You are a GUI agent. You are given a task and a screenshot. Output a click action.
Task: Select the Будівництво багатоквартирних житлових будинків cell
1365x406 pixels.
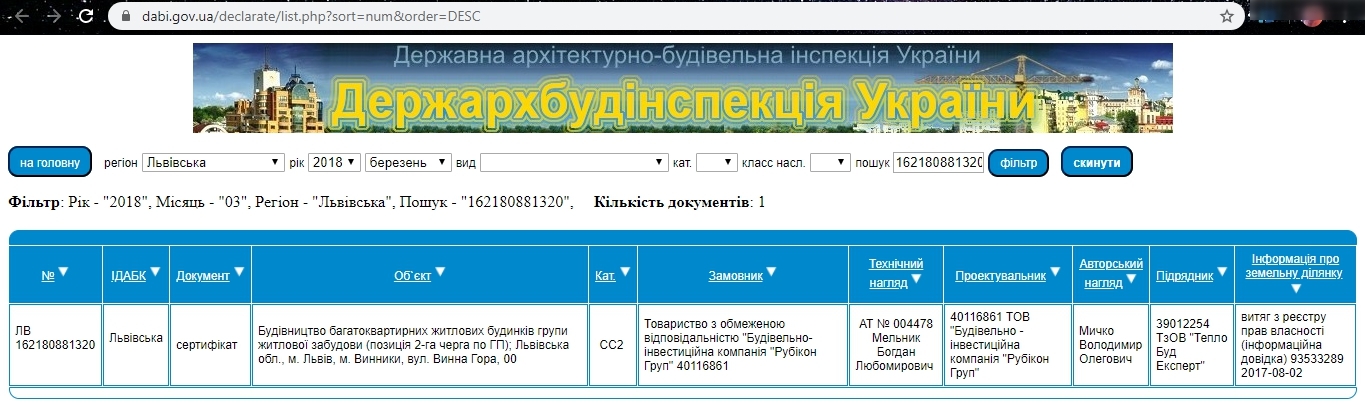click(x=419, y=345)
